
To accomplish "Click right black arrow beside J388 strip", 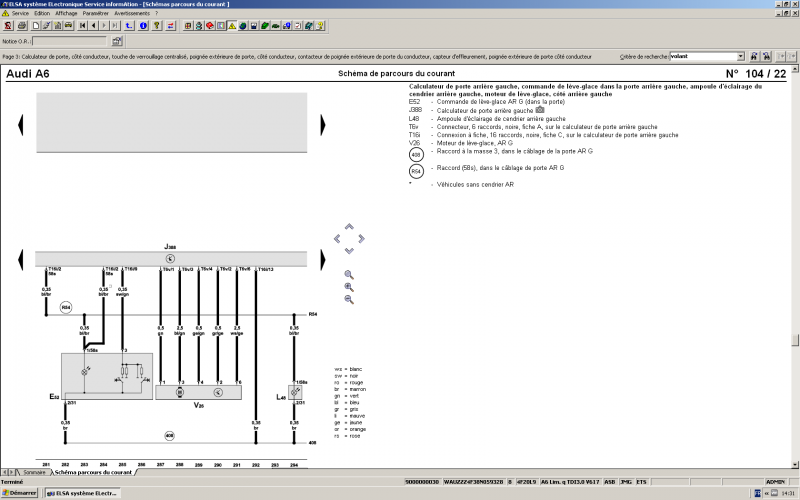I will [x=323, y=259].
